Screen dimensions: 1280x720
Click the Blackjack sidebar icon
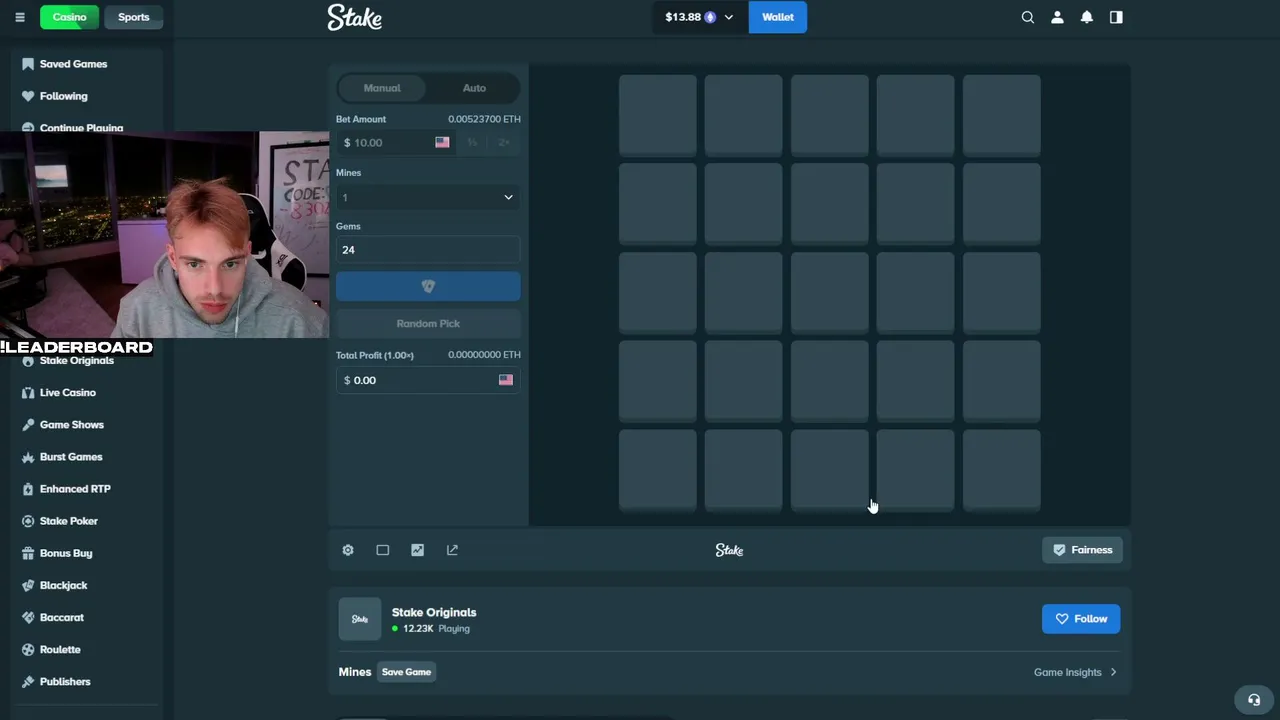click(x=28, y=585)
